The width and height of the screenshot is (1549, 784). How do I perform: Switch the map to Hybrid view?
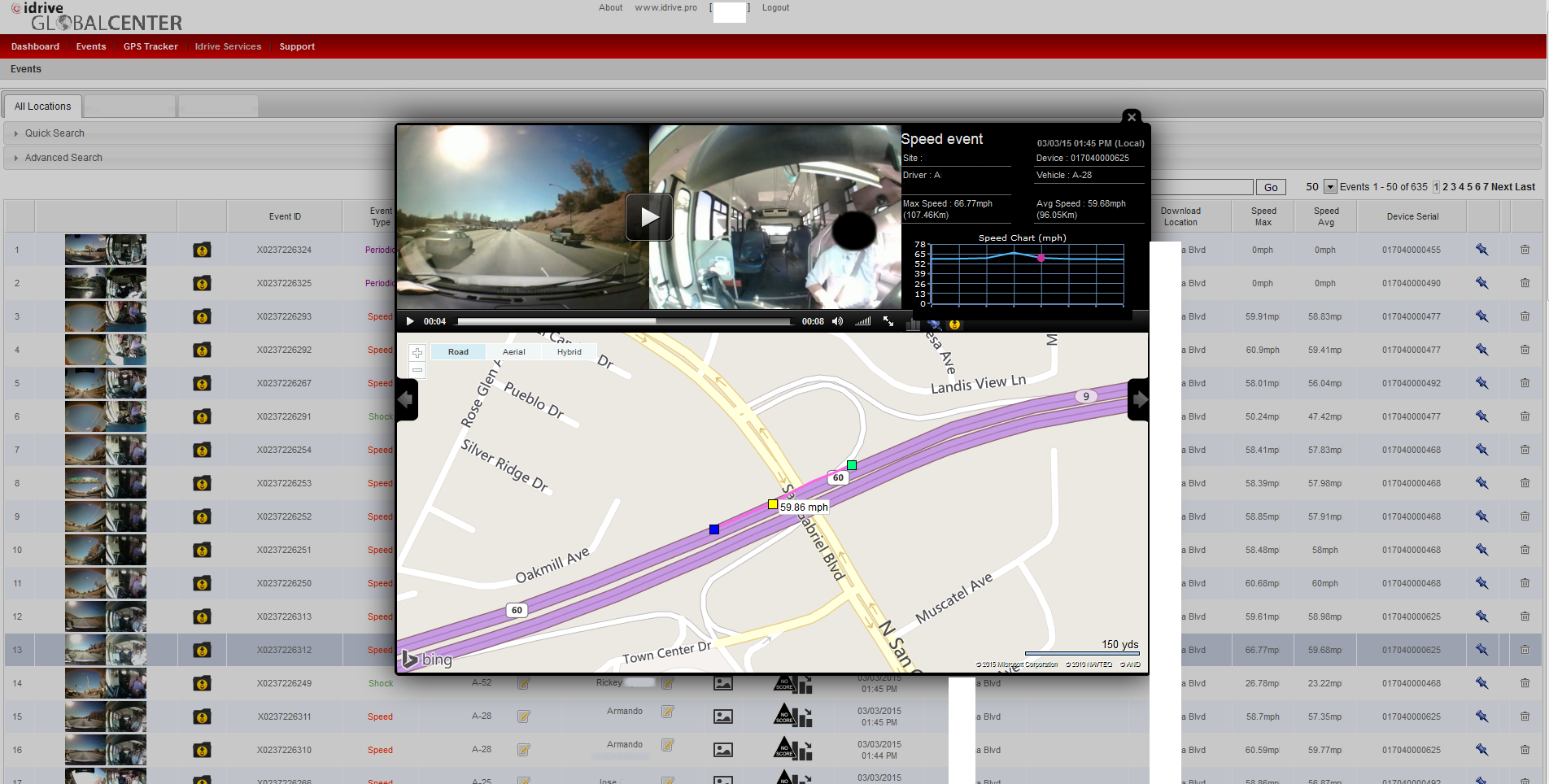(x=569, y=351)
